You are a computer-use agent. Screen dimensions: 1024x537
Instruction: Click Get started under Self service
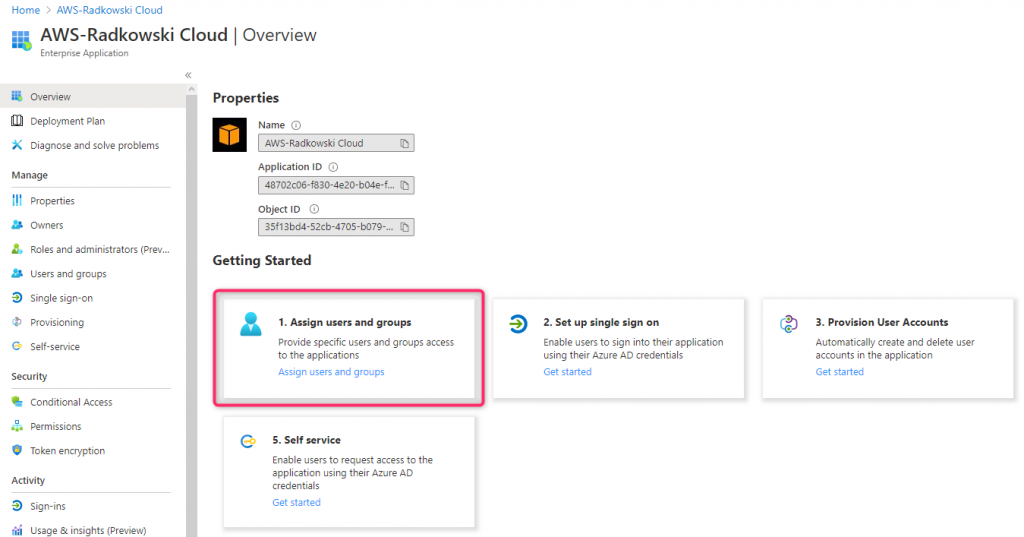tap(296, 502)
